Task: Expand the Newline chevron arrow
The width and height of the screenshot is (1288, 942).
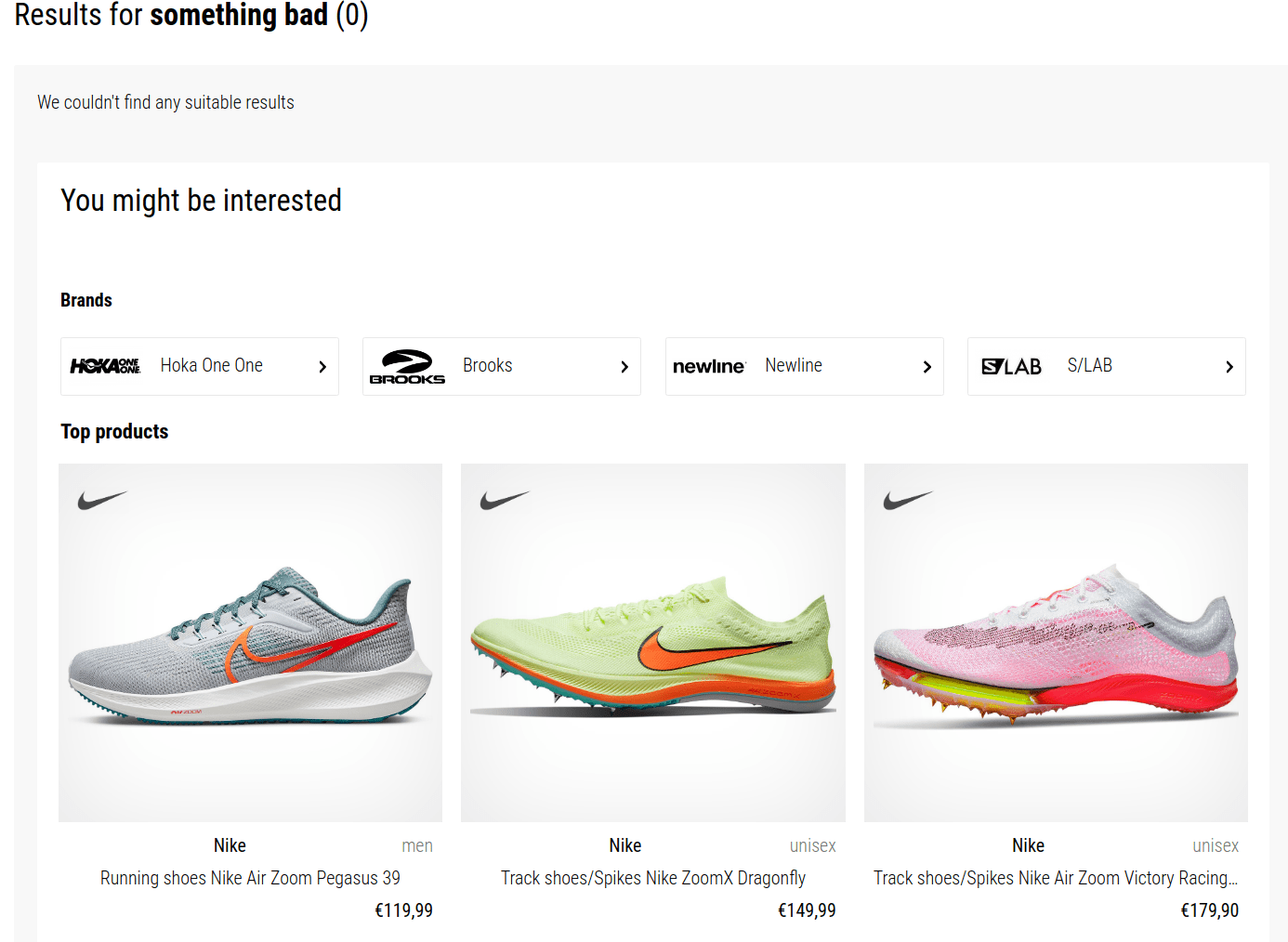Action: tap(927, 367)
